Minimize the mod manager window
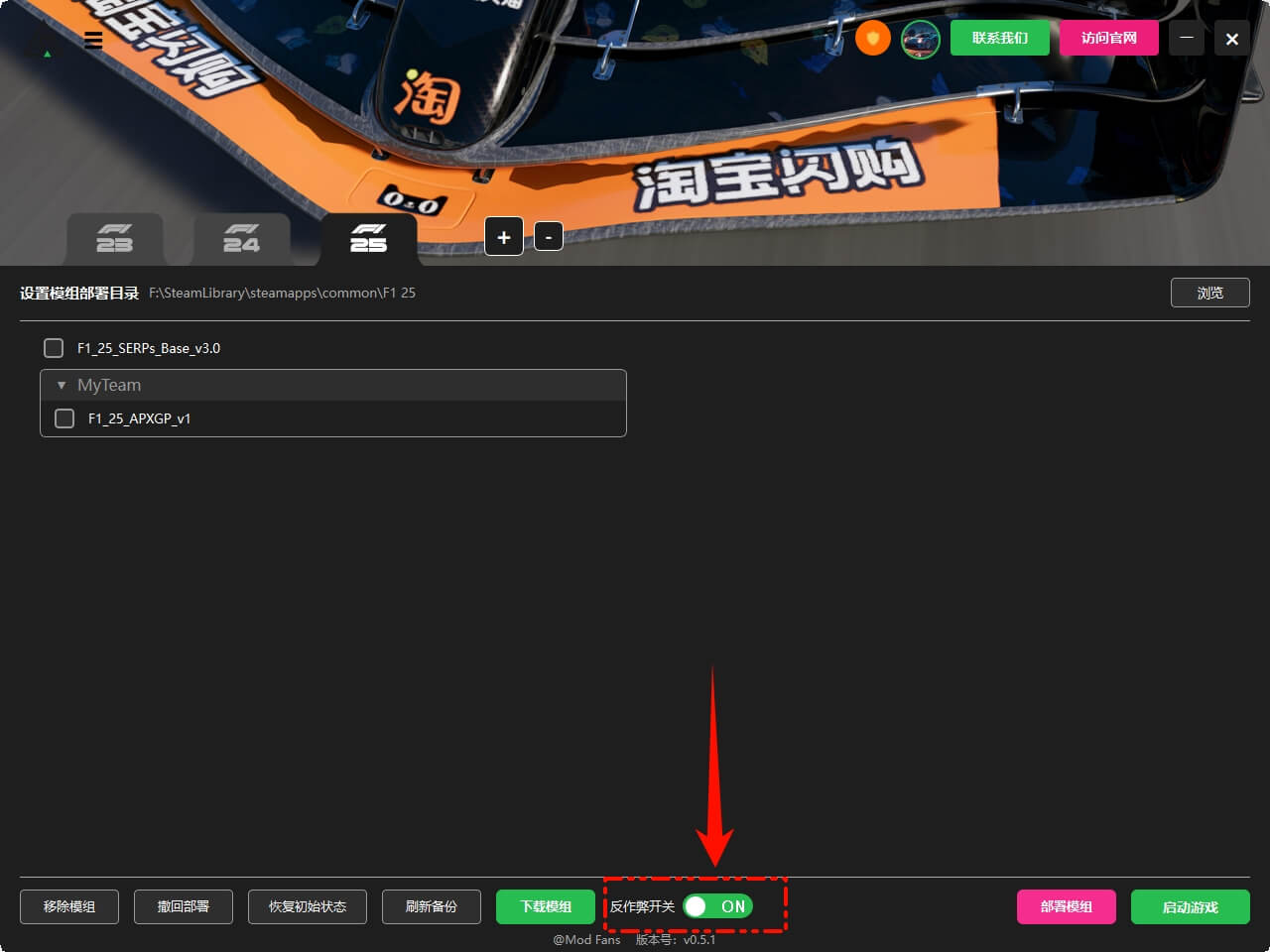The height and width of the screenshot is (952, 1270). click(1187, 39)
